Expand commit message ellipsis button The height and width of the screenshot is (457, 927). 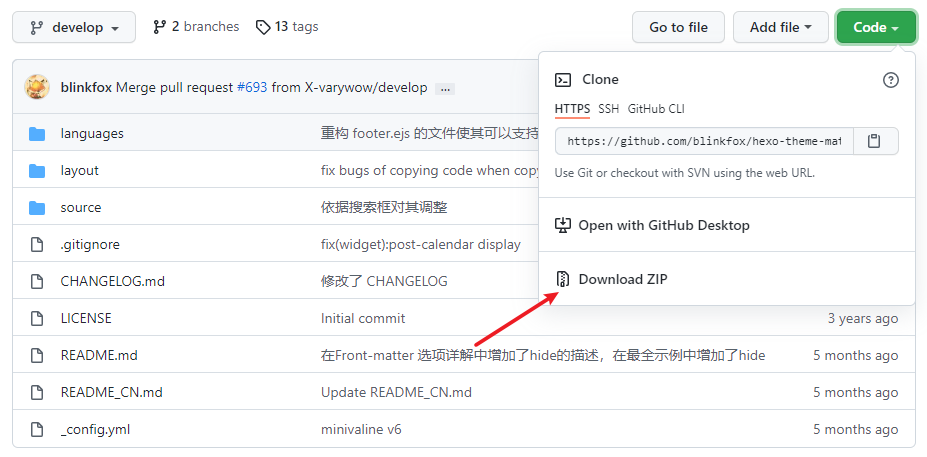pyautogui.click(x=445, y=89)
